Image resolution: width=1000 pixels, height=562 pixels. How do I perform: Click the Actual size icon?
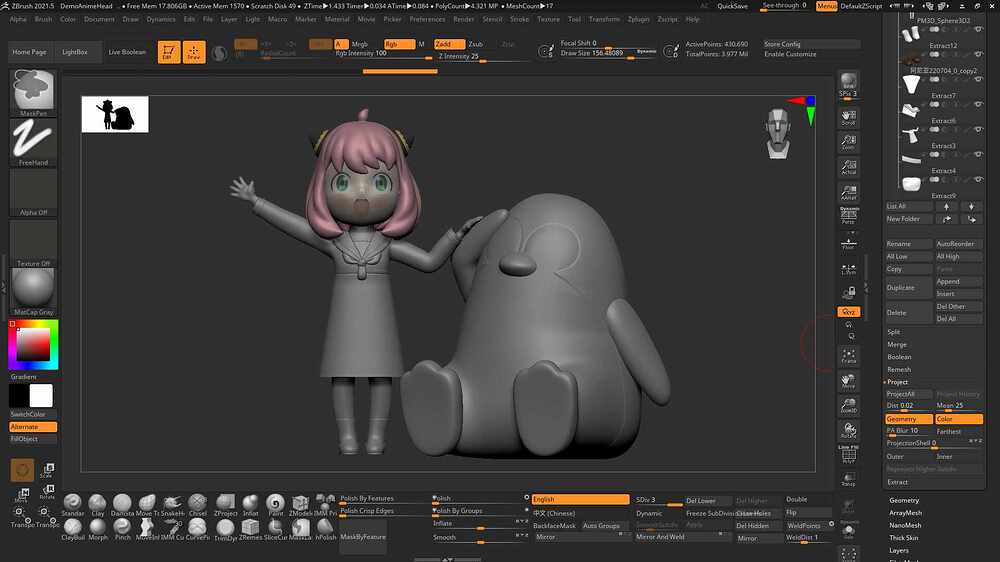[x=848, y=167]
